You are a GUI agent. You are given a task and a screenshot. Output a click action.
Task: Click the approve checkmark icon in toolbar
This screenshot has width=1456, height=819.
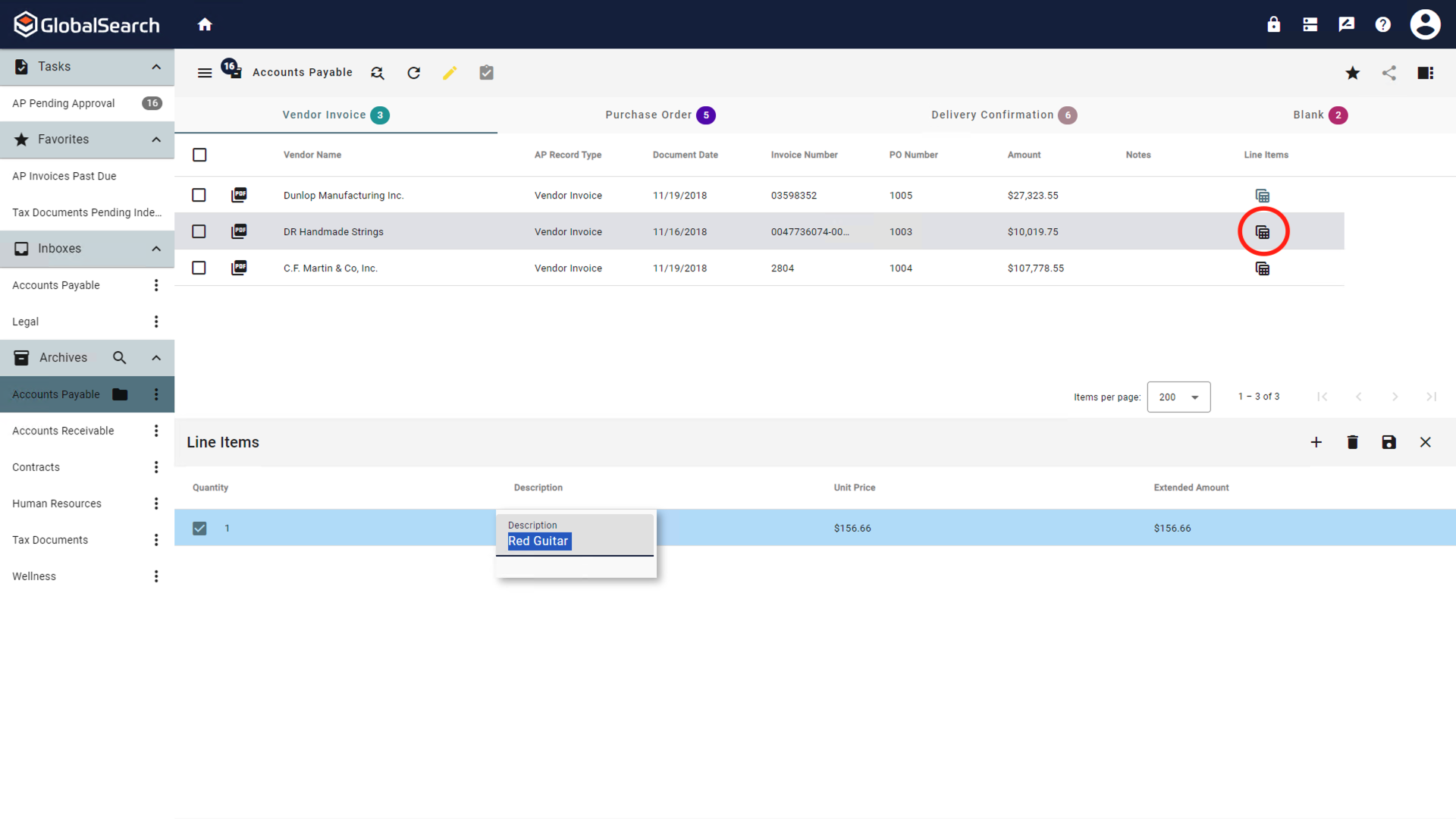486,72
